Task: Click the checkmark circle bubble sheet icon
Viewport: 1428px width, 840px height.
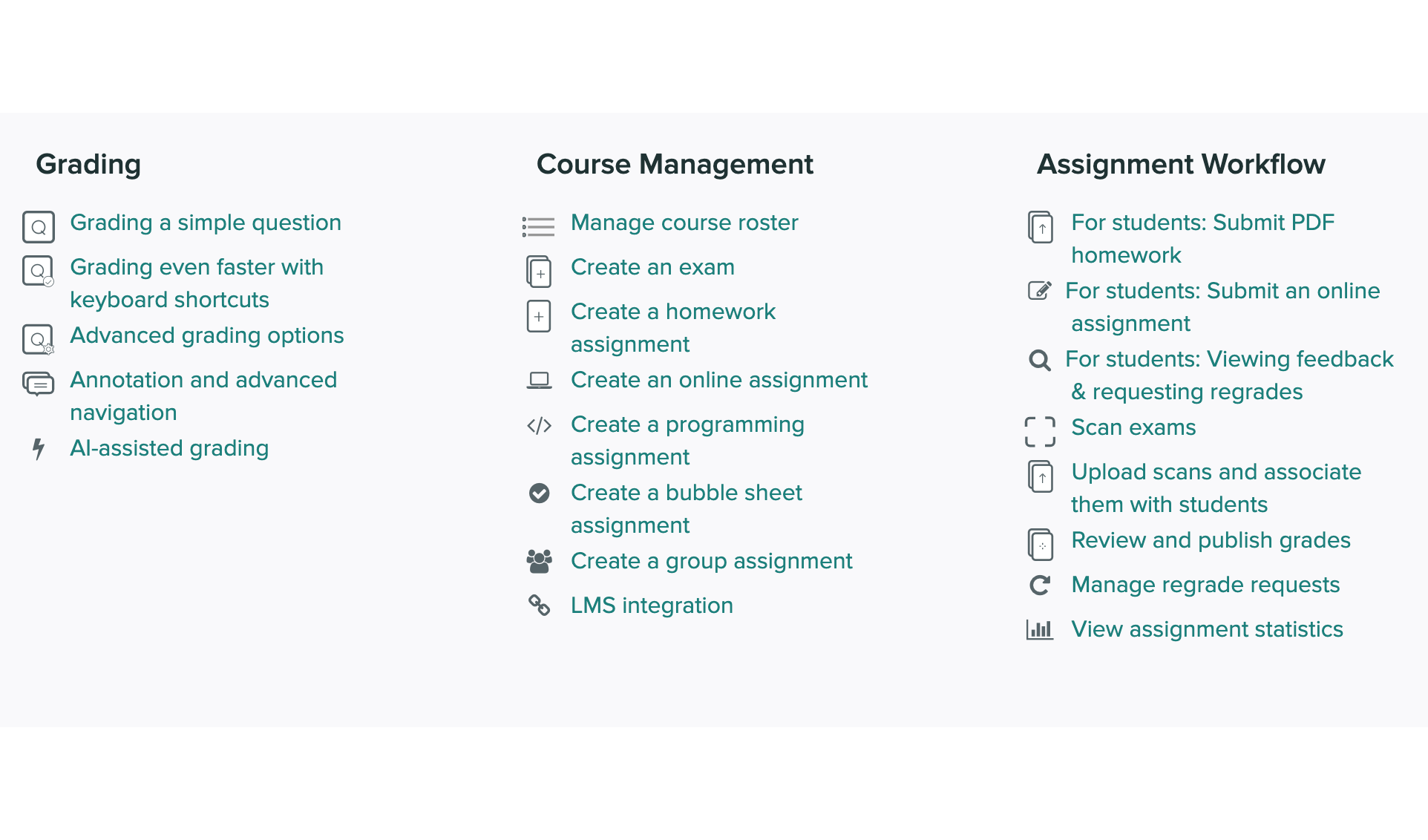Action: point(539,493)
